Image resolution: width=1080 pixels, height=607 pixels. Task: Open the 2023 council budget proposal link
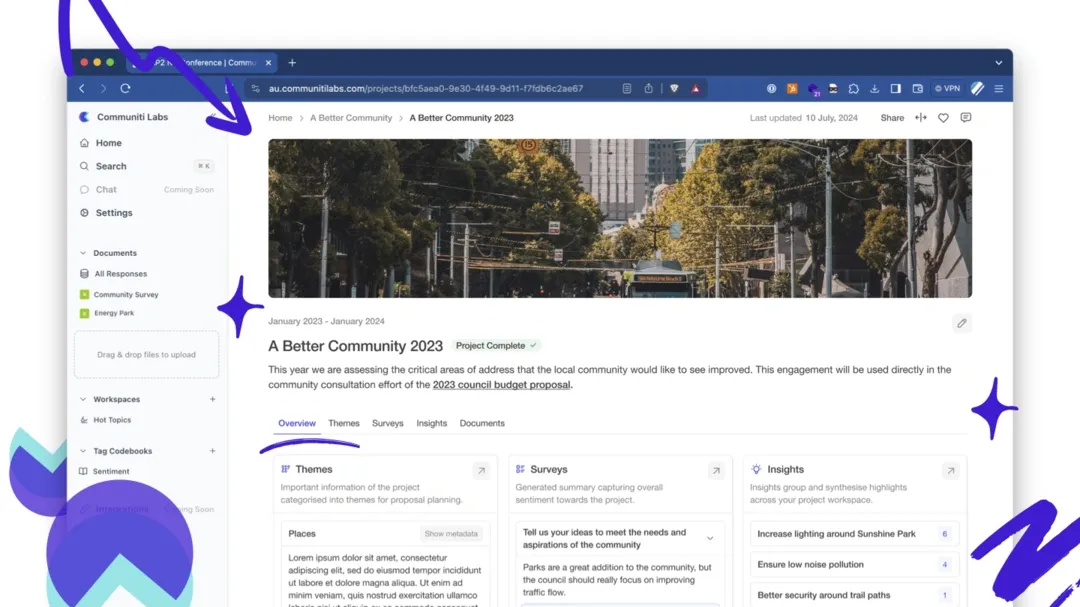pos(501,384)
